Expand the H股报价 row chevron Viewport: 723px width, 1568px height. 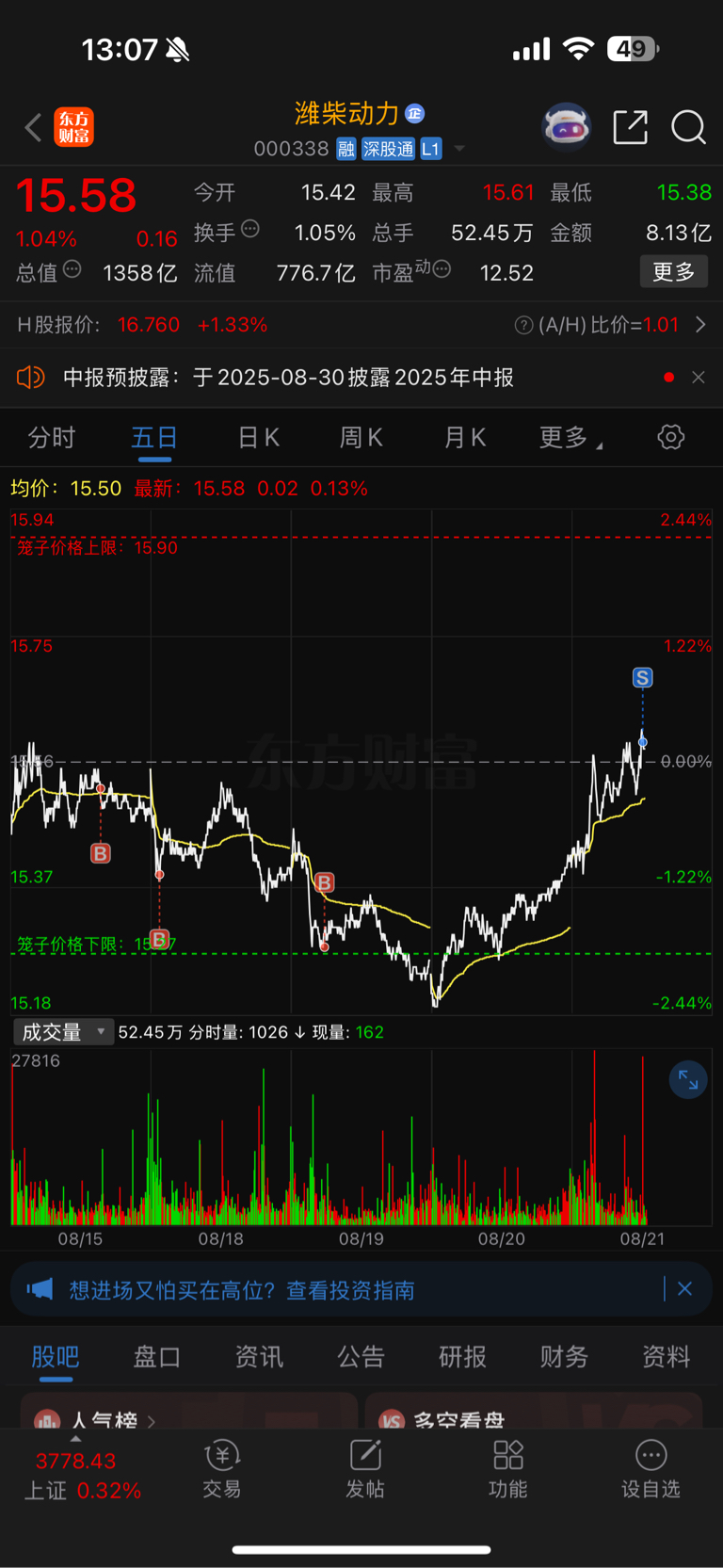pos(700,325)
